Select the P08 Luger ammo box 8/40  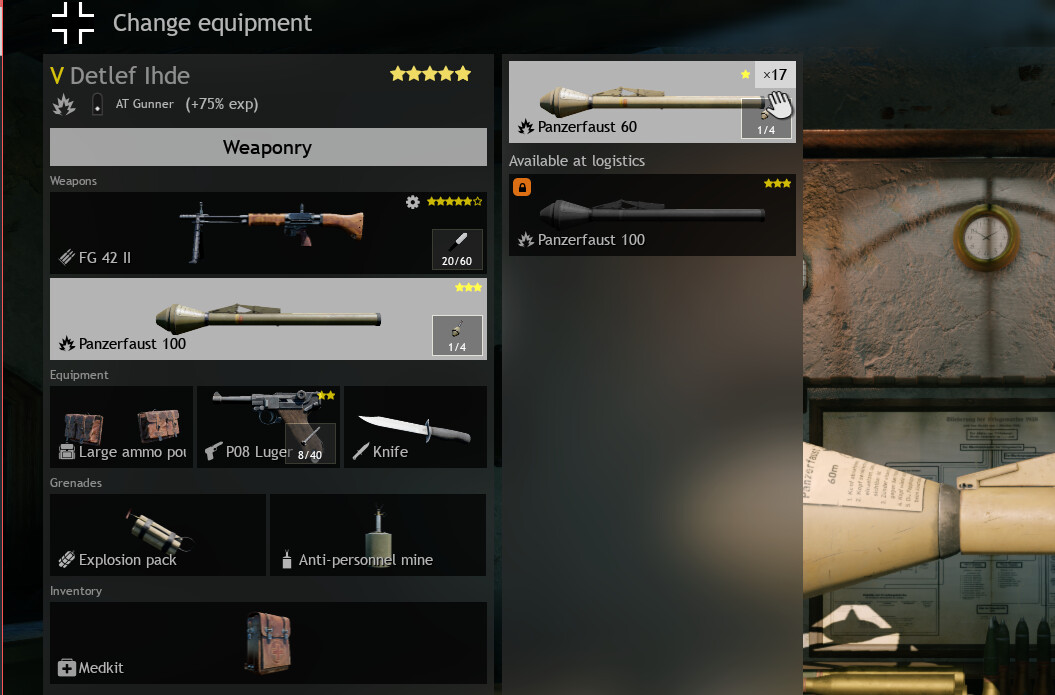(x=310, y=443)
